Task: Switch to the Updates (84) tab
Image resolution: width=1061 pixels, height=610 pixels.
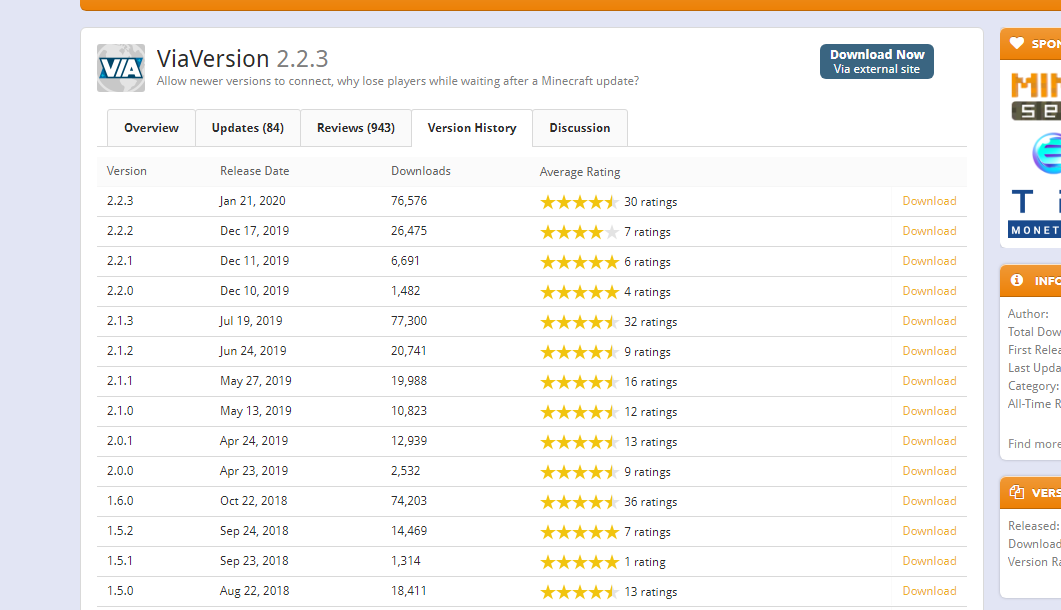Action: pos(248,128)
